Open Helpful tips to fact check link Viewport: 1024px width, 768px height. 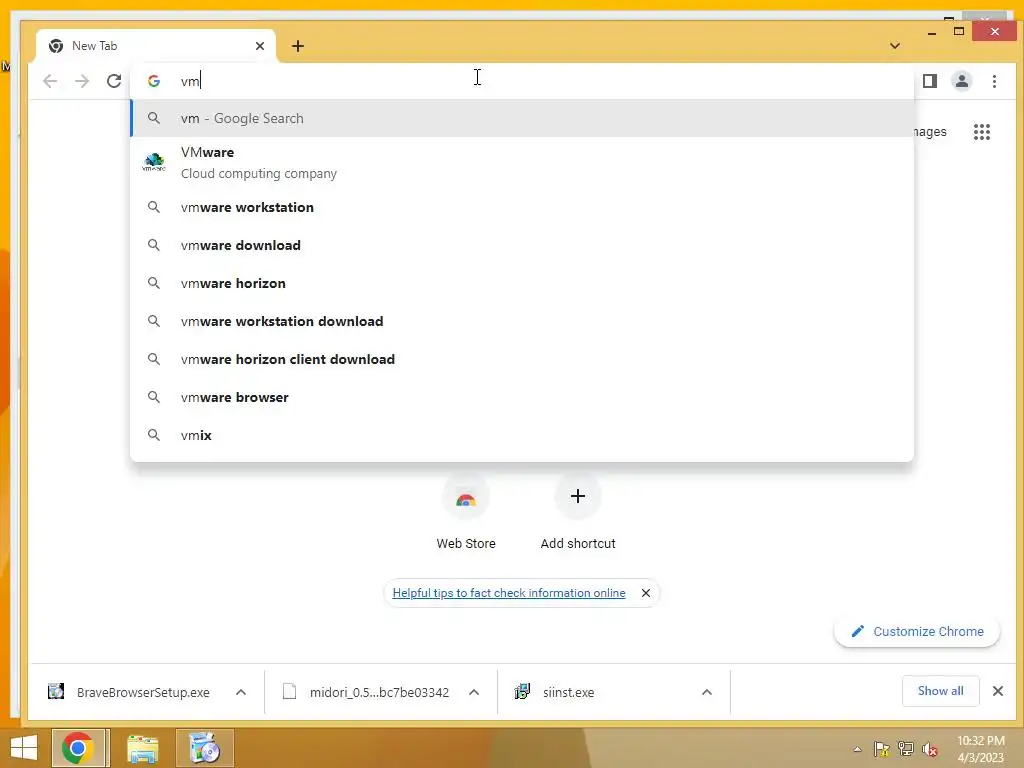point(509,593)
